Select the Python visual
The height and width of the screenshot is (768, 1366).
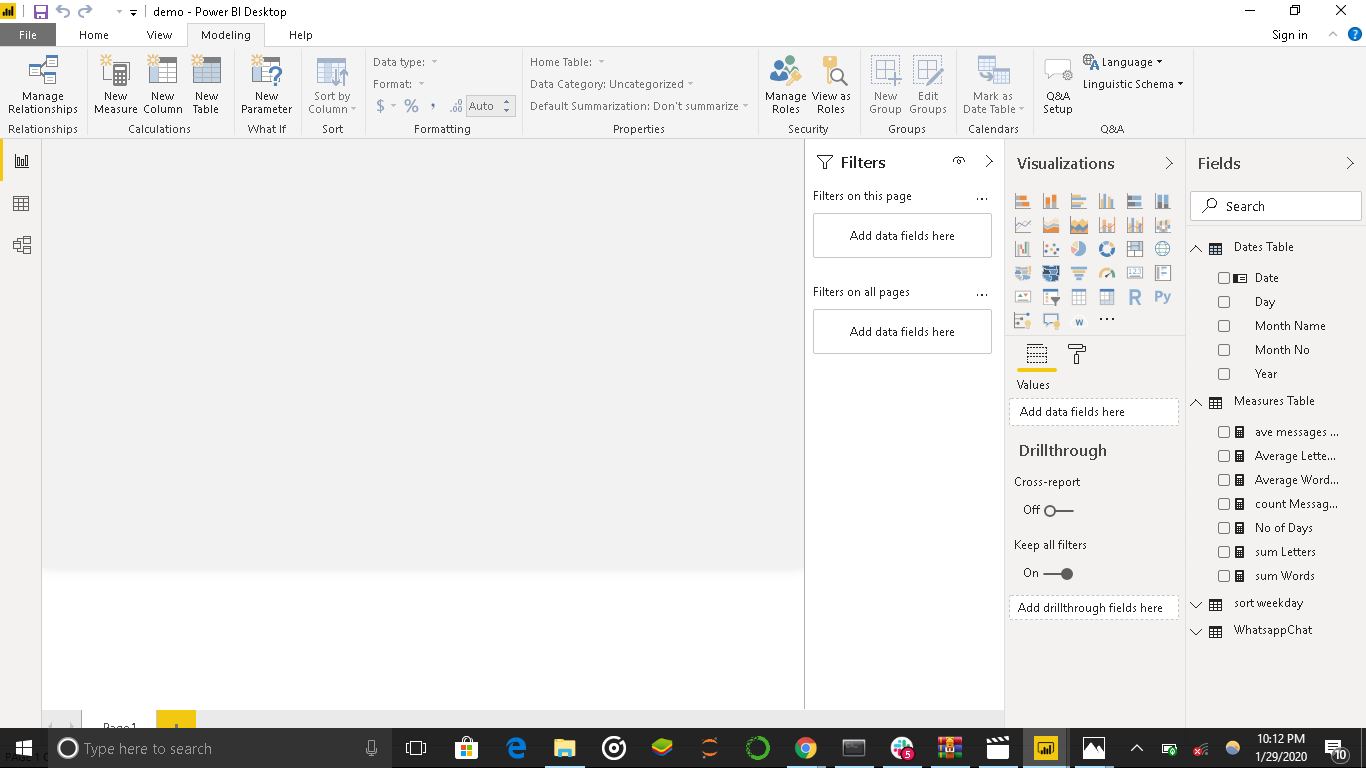[x=1162, y=297]
